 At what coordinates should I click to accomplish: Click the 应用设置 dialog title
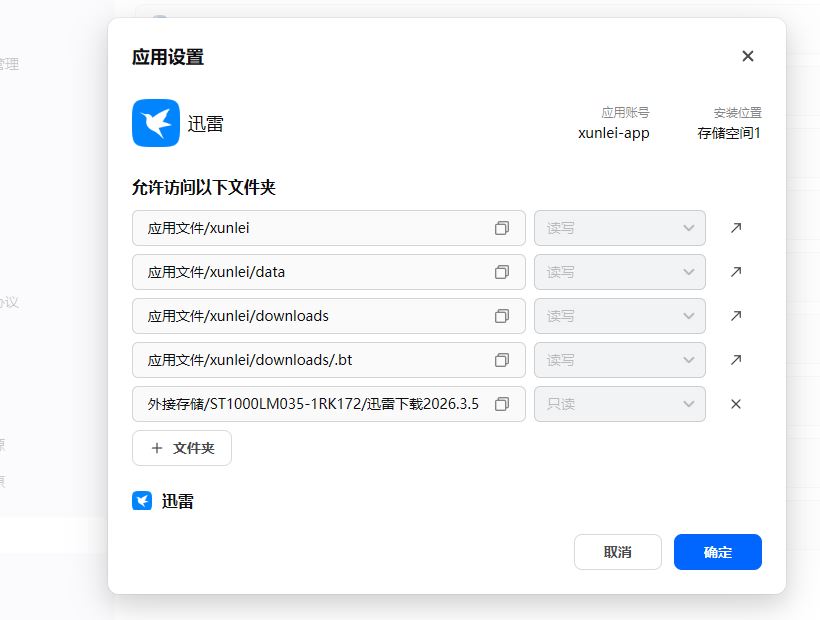click(x=168, y=56)
